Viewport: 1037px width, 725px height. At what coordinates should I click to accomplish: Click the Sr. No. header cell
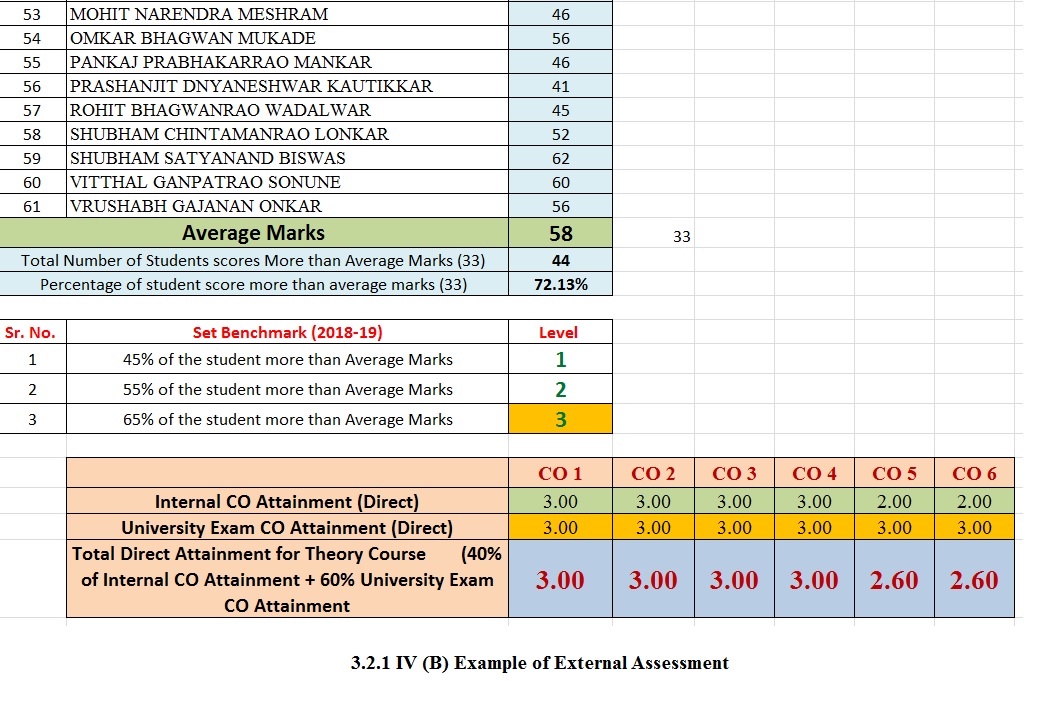pyautogui.click(x=31, y=333)
